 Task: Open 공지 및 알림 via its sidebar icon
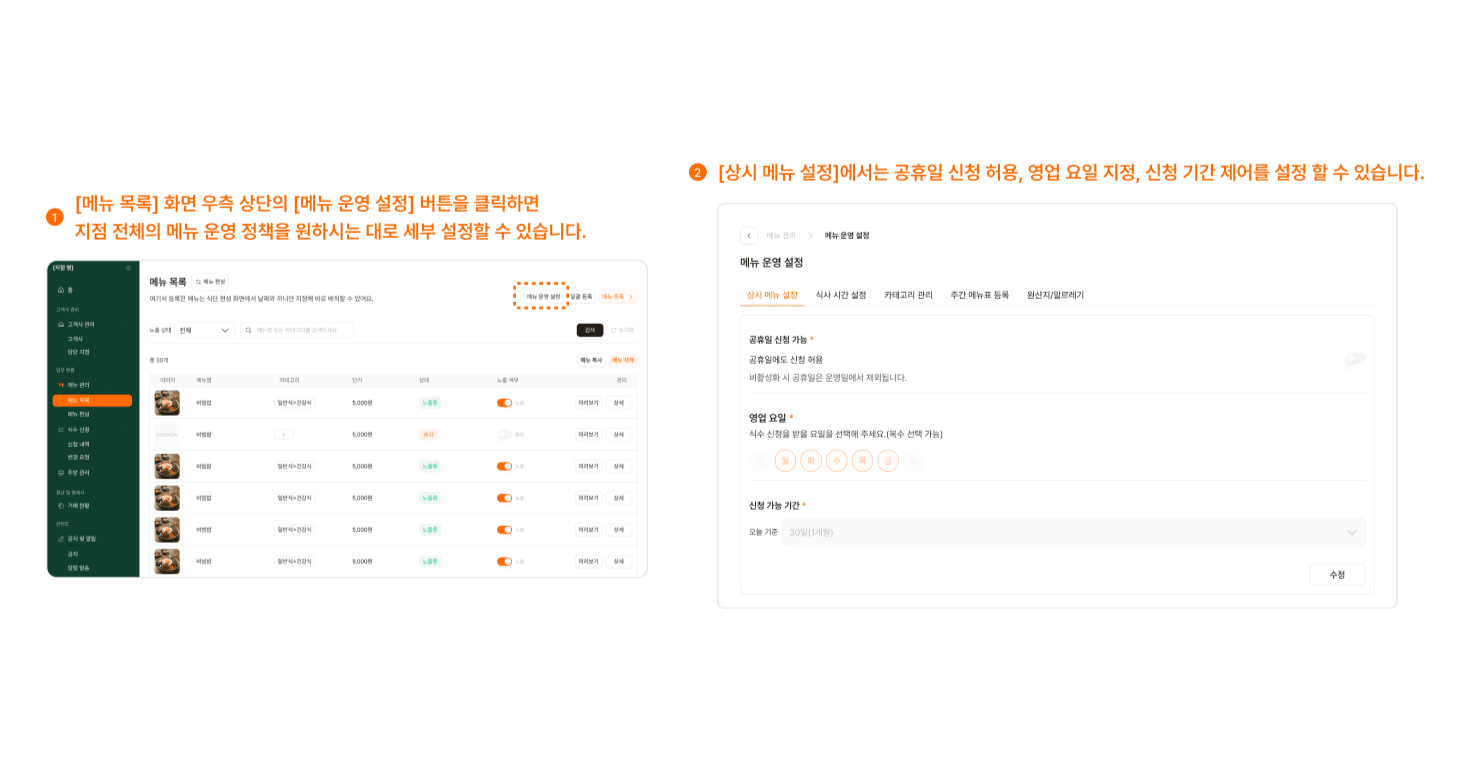[61, 538]
